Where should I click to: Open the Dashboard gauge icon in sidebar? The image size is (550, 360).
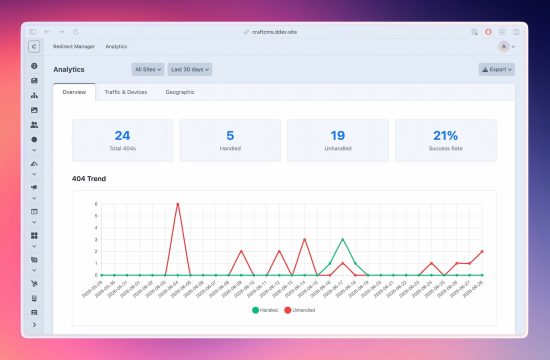pos(34,66)
